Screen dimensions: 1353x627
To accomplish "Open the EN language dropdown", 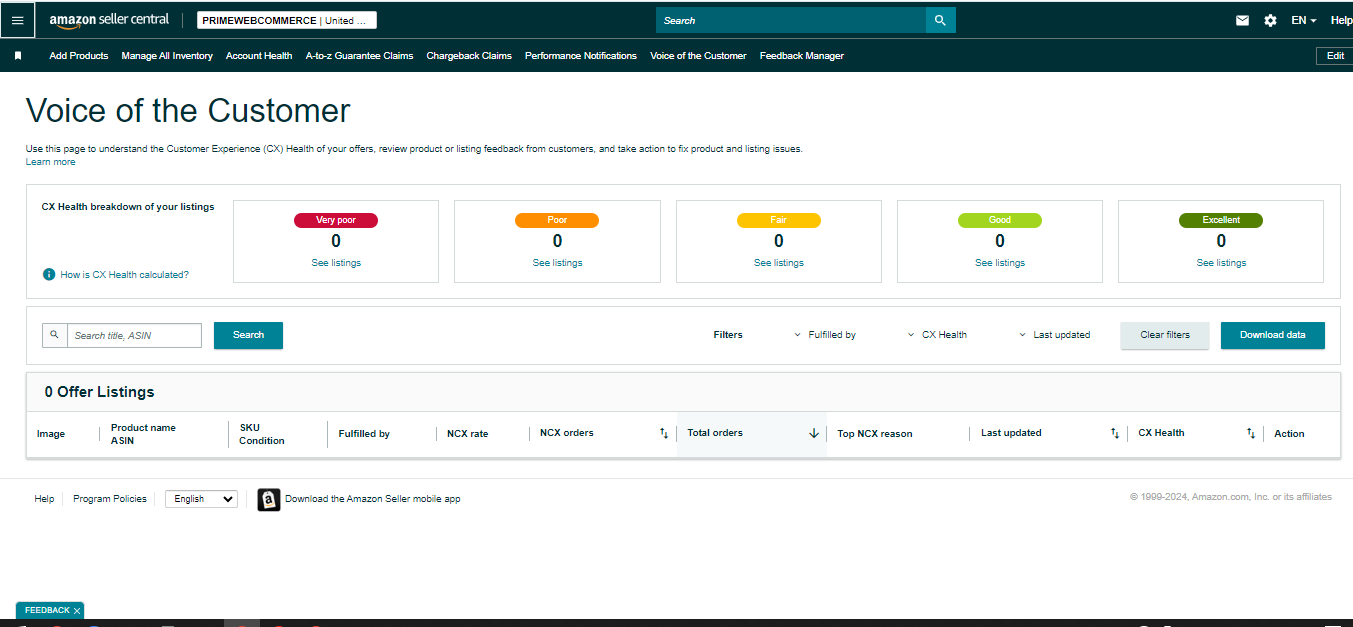I will (1303, 20).
